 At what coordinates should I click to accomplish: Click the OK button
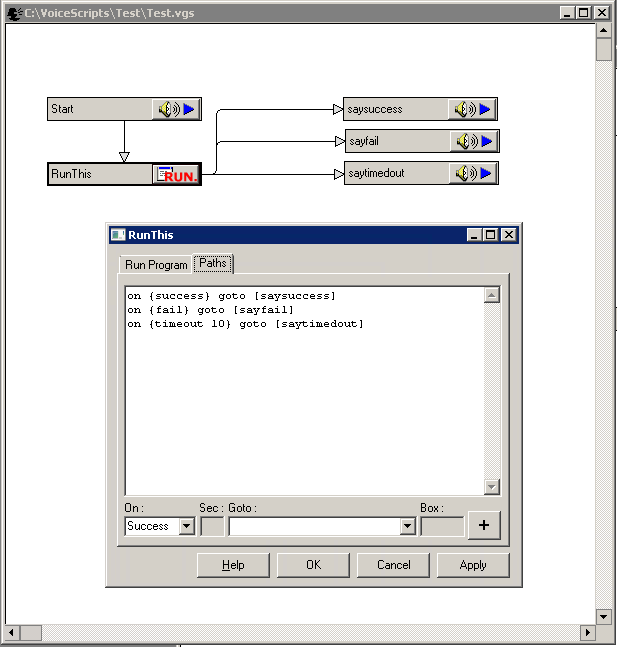pos(313,565)
